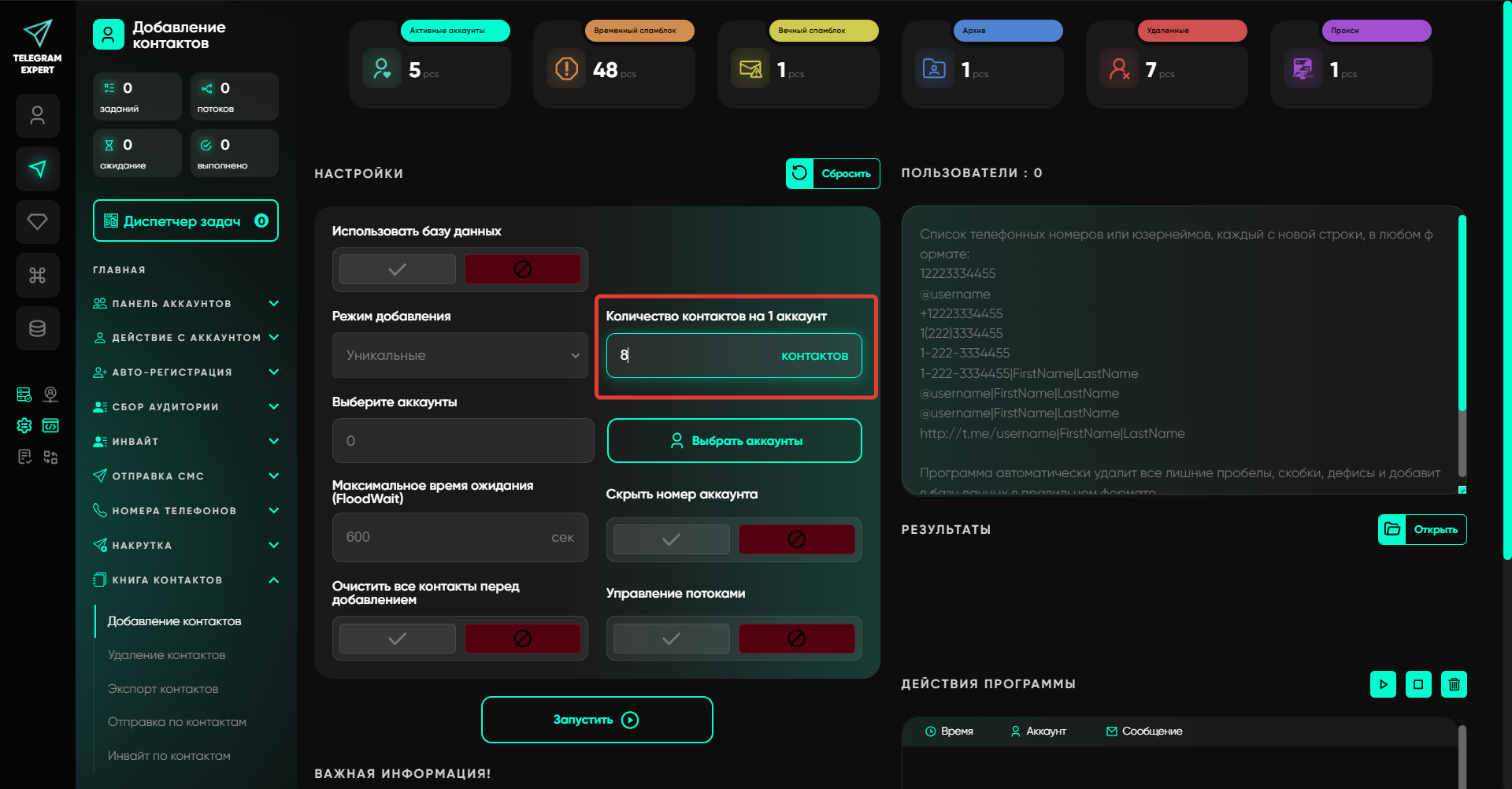This screenshot has height=789, width=1512.
Task: Click the settings gear icon in left sidebar
Action: pyautogui.click(x=24, y=426)
